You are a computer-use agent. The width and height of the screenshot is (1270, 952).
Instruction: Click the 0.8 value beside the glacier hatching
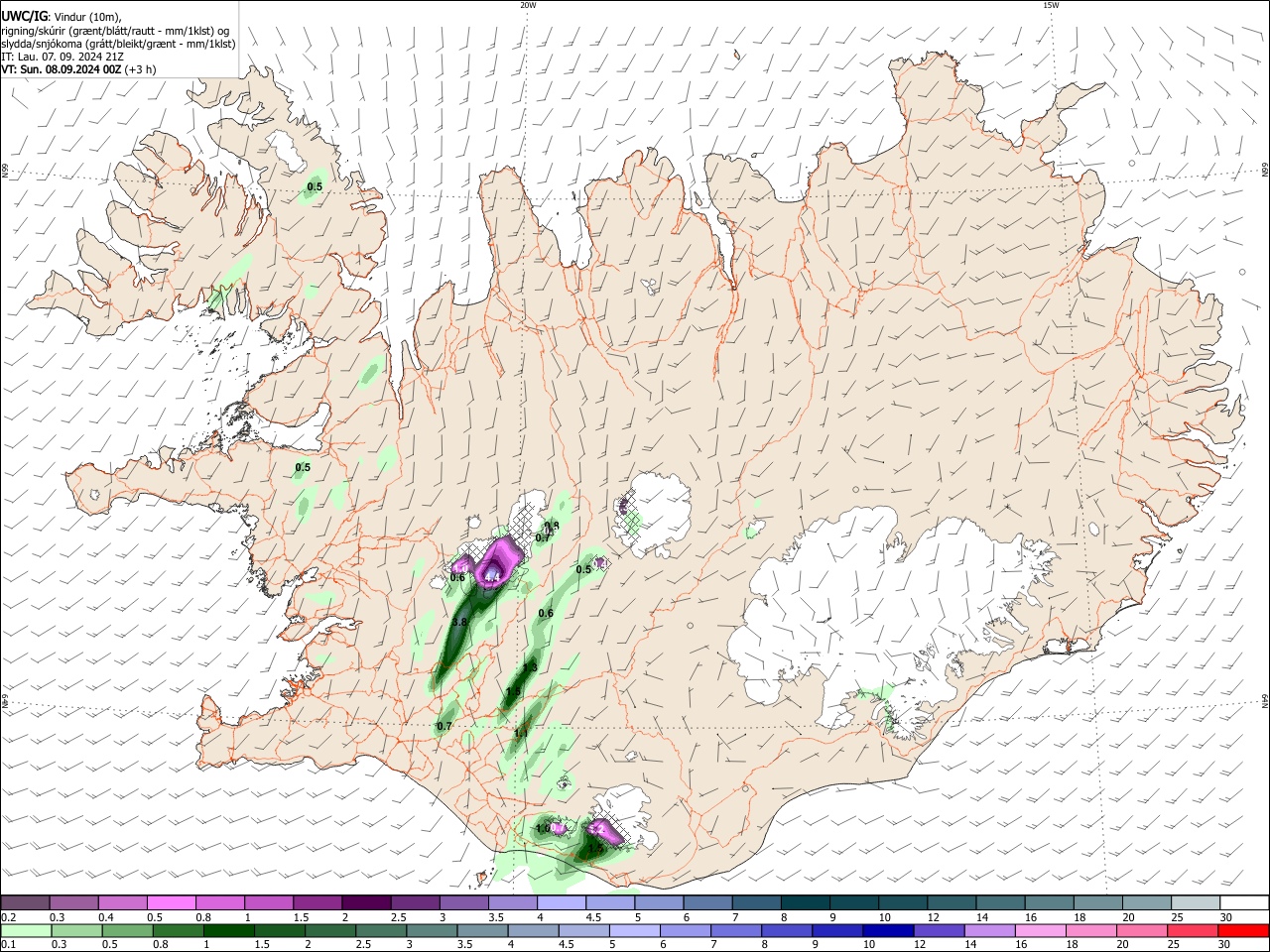coord(552,526)
